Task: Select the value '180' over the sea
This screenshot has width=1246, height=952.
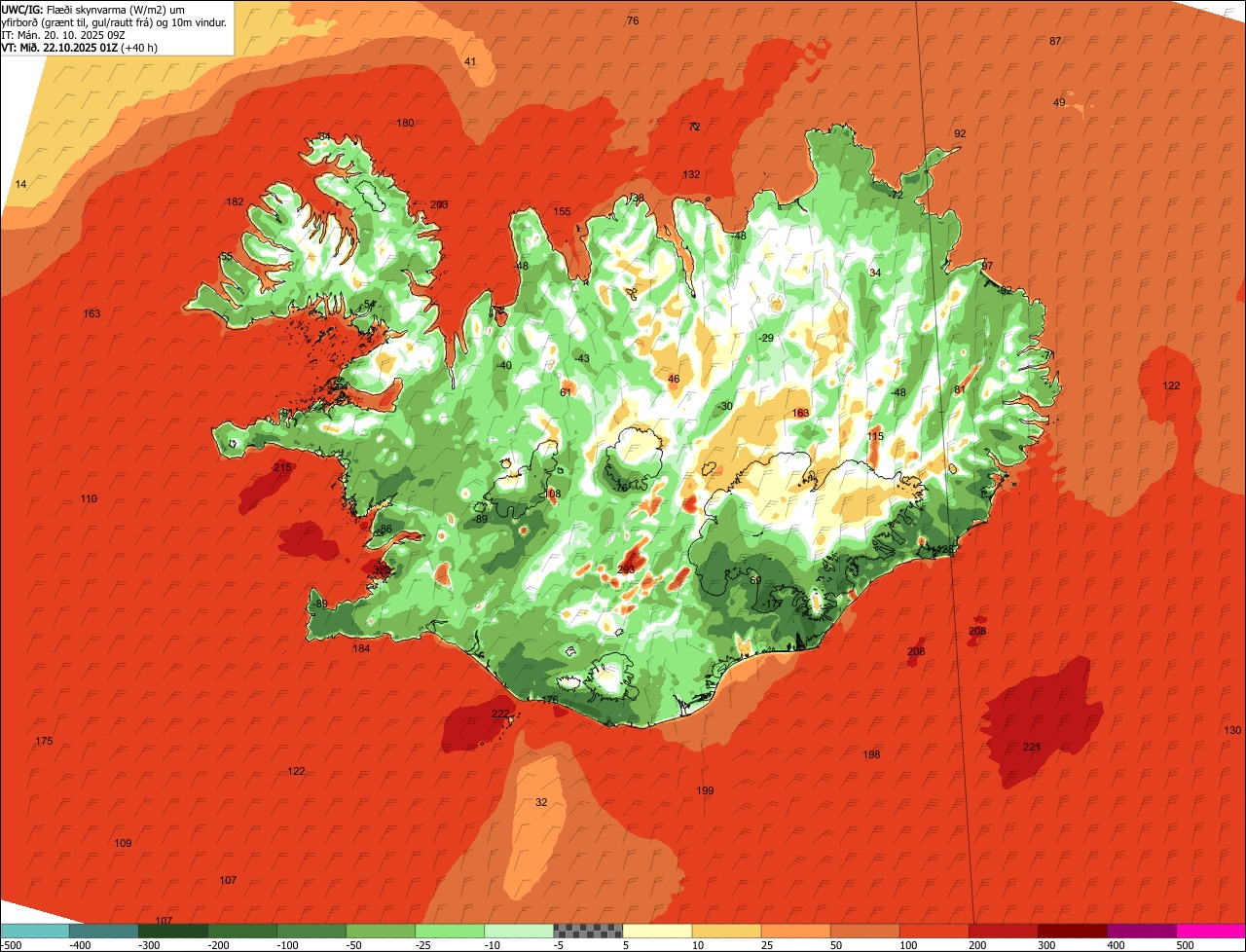Action: click(405, 123)
